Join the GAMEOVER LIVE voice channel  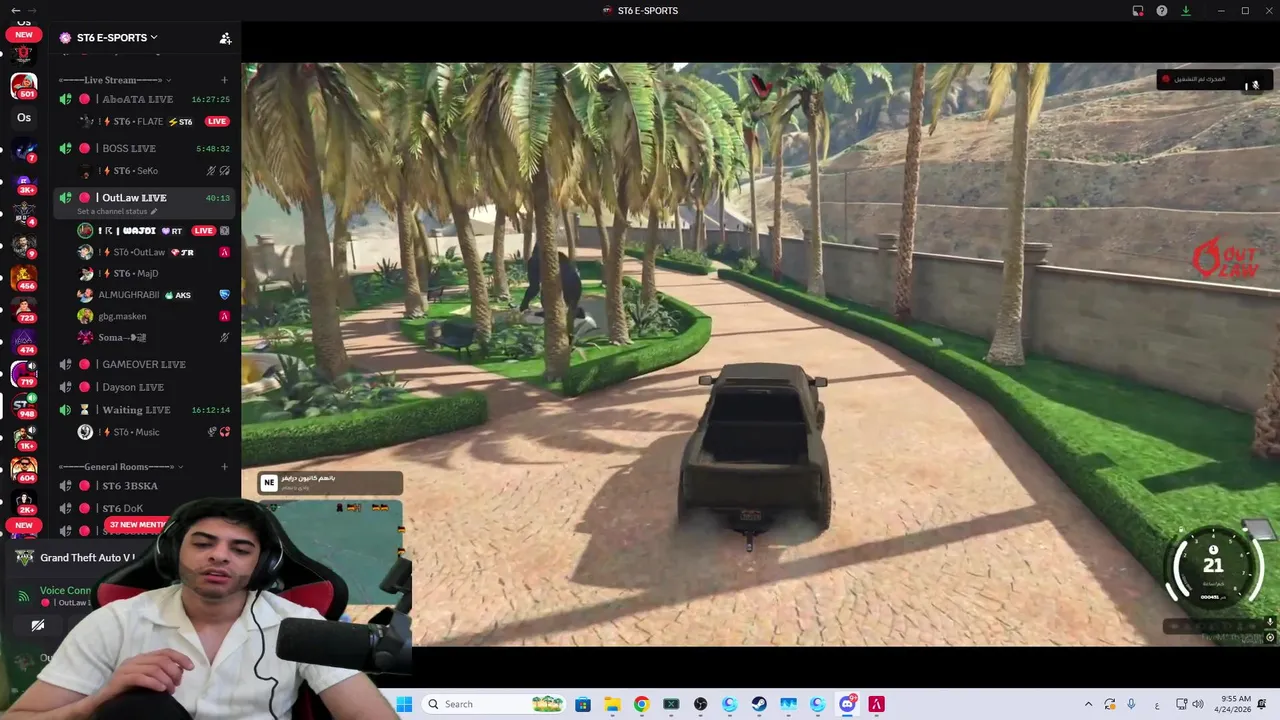145,364
